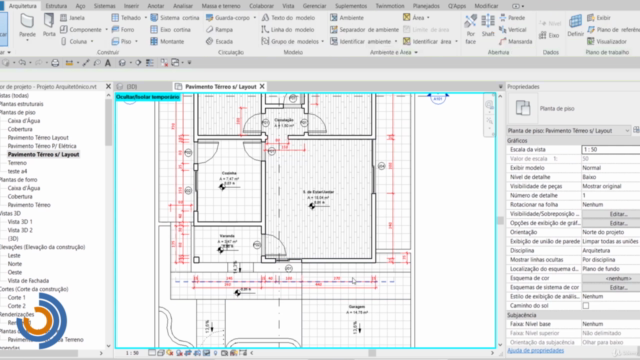This screenshot has height=360, width=640.
Task: Click the <nenhum> Esquema de cor button
Action: coord(618,278)
